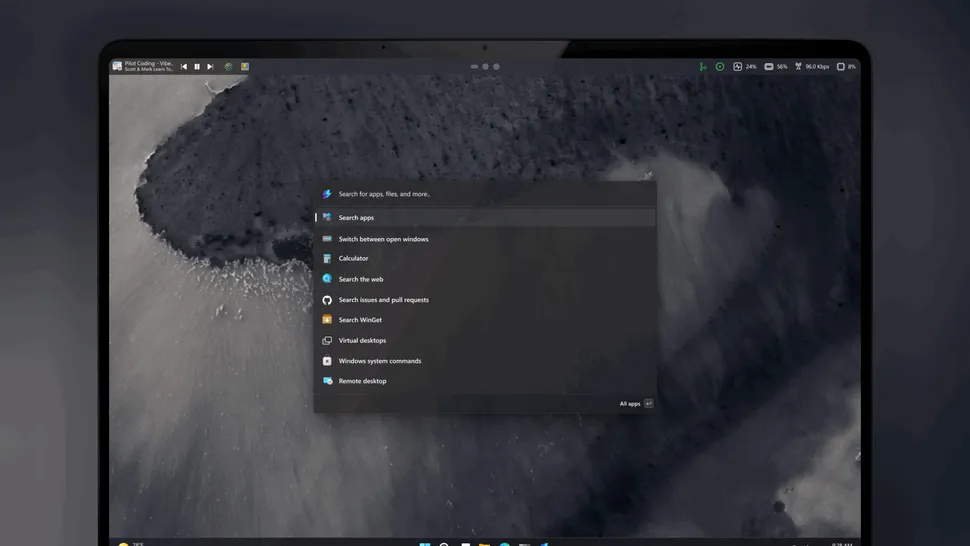Click the green git branch icon in the top bar
This screenshot has height=546, width=970.
click(703, 66)
